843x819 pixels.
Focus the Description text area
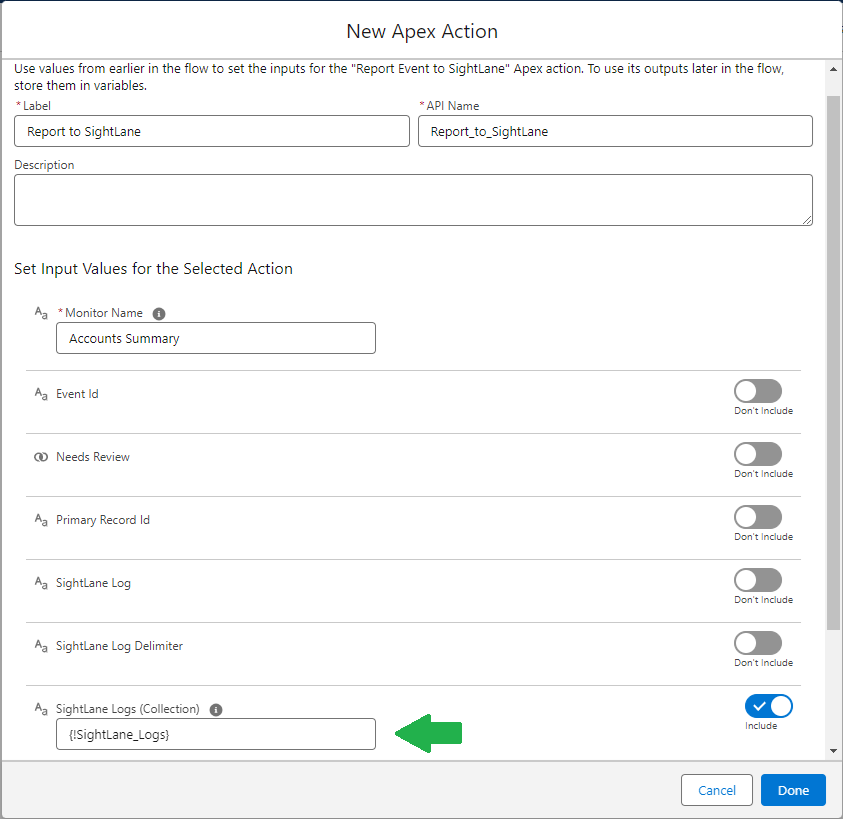coord(413,200)
